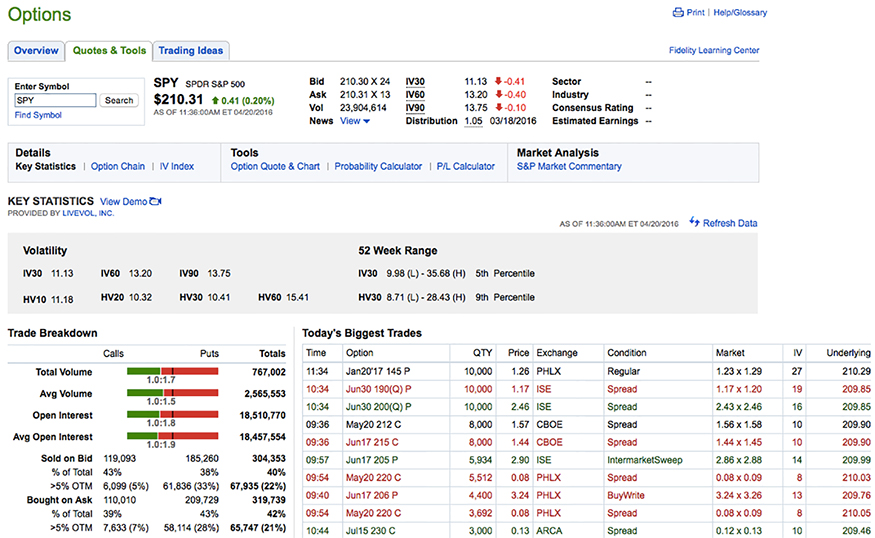Open the IV Index link
The width and height of the screenshot is (875, 538).
[x=177, y=167]
